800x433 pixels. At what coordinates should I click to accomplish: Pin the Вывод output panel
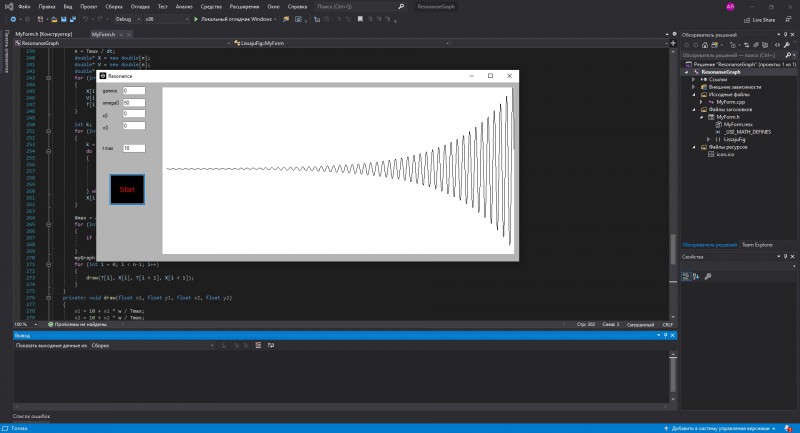[x=665, y=335]
